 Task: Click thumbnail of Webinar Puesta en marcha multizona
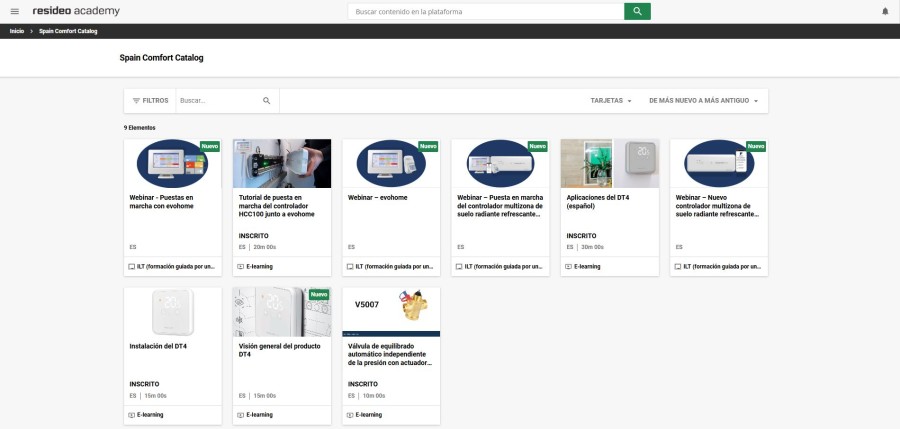tap(501, 163)
